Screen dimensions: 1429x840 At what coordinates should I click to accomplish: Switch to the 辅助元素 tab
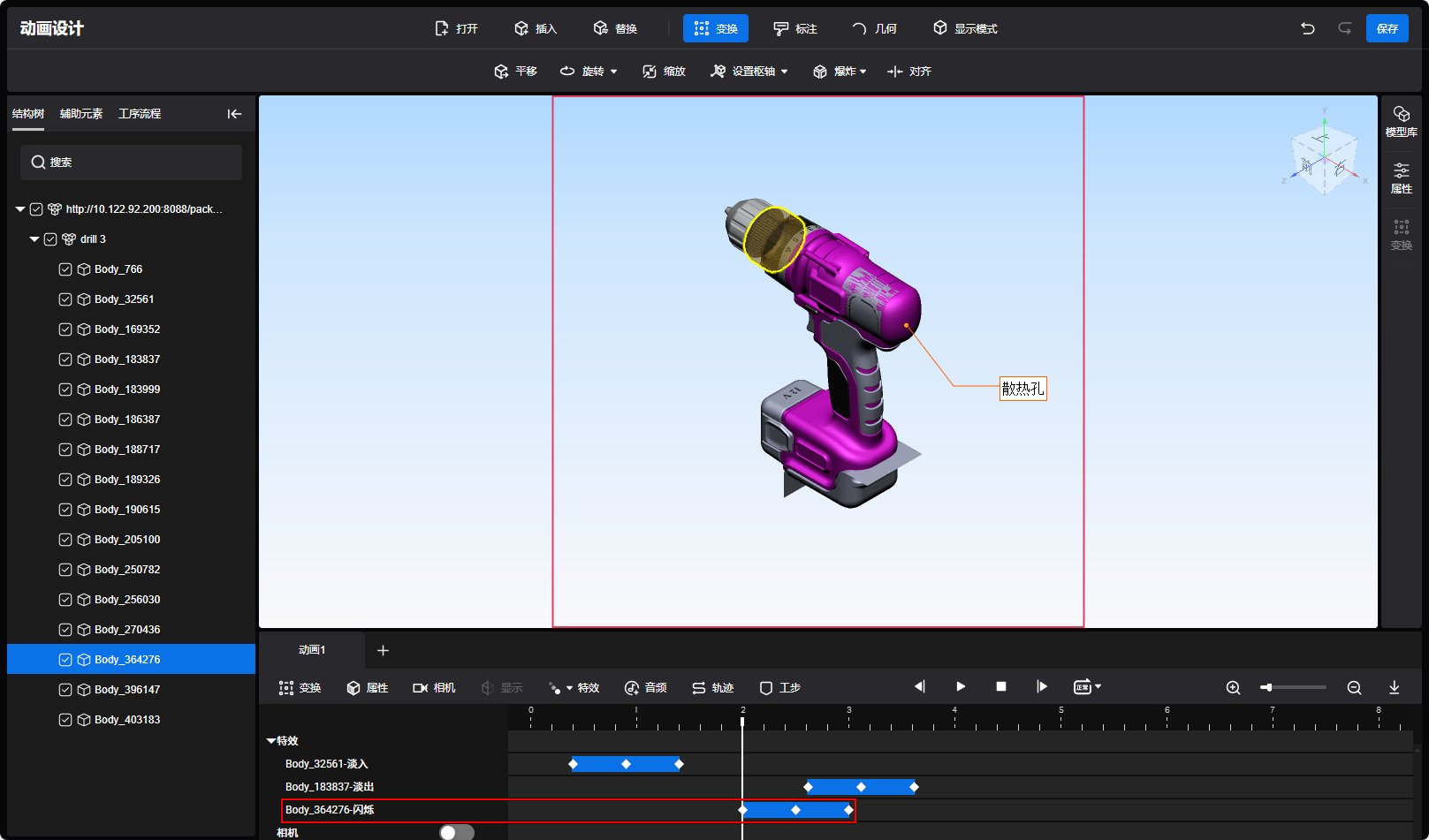click(81, 114)
